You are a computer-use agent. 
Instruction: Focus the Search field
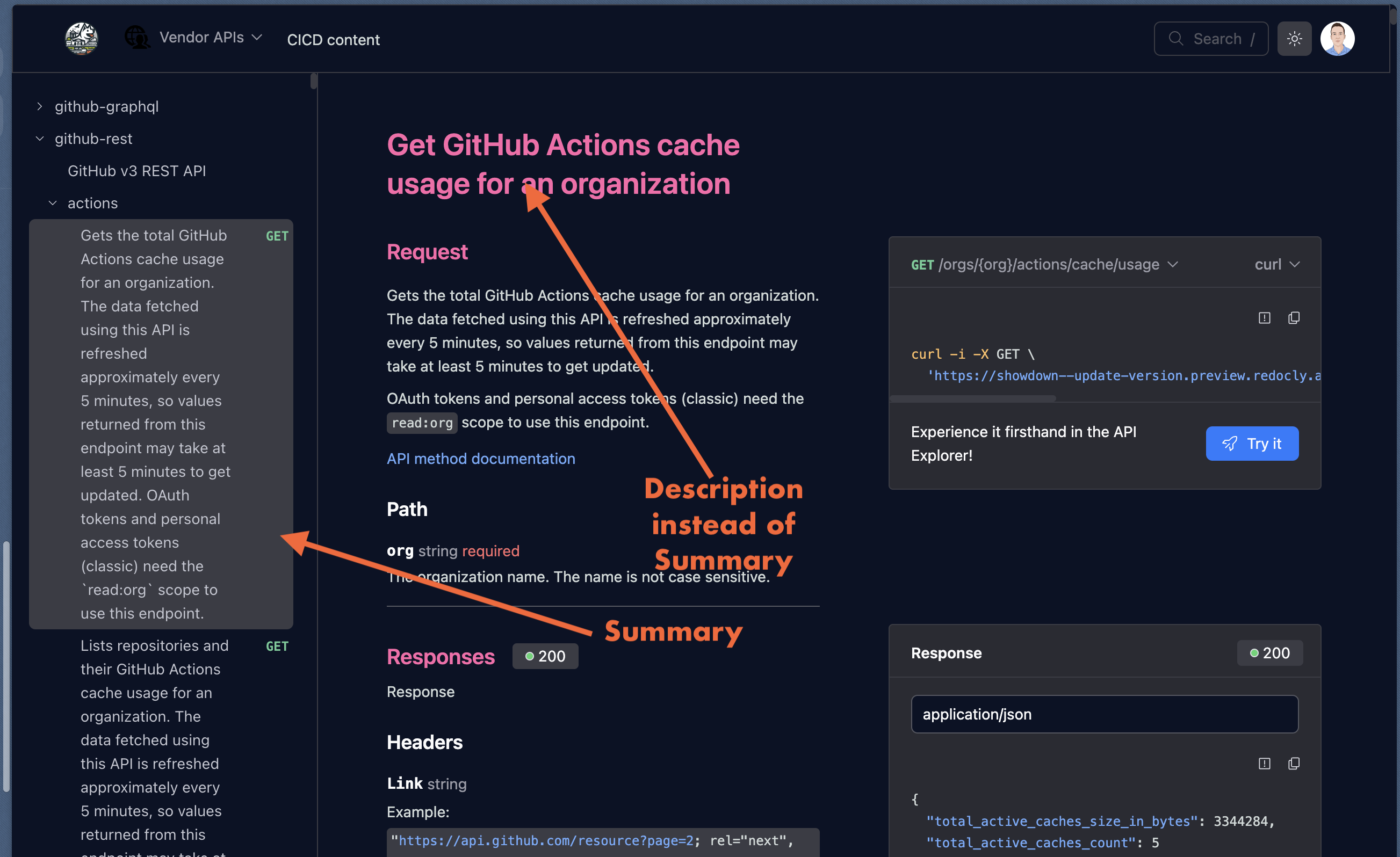(1211, 39)
